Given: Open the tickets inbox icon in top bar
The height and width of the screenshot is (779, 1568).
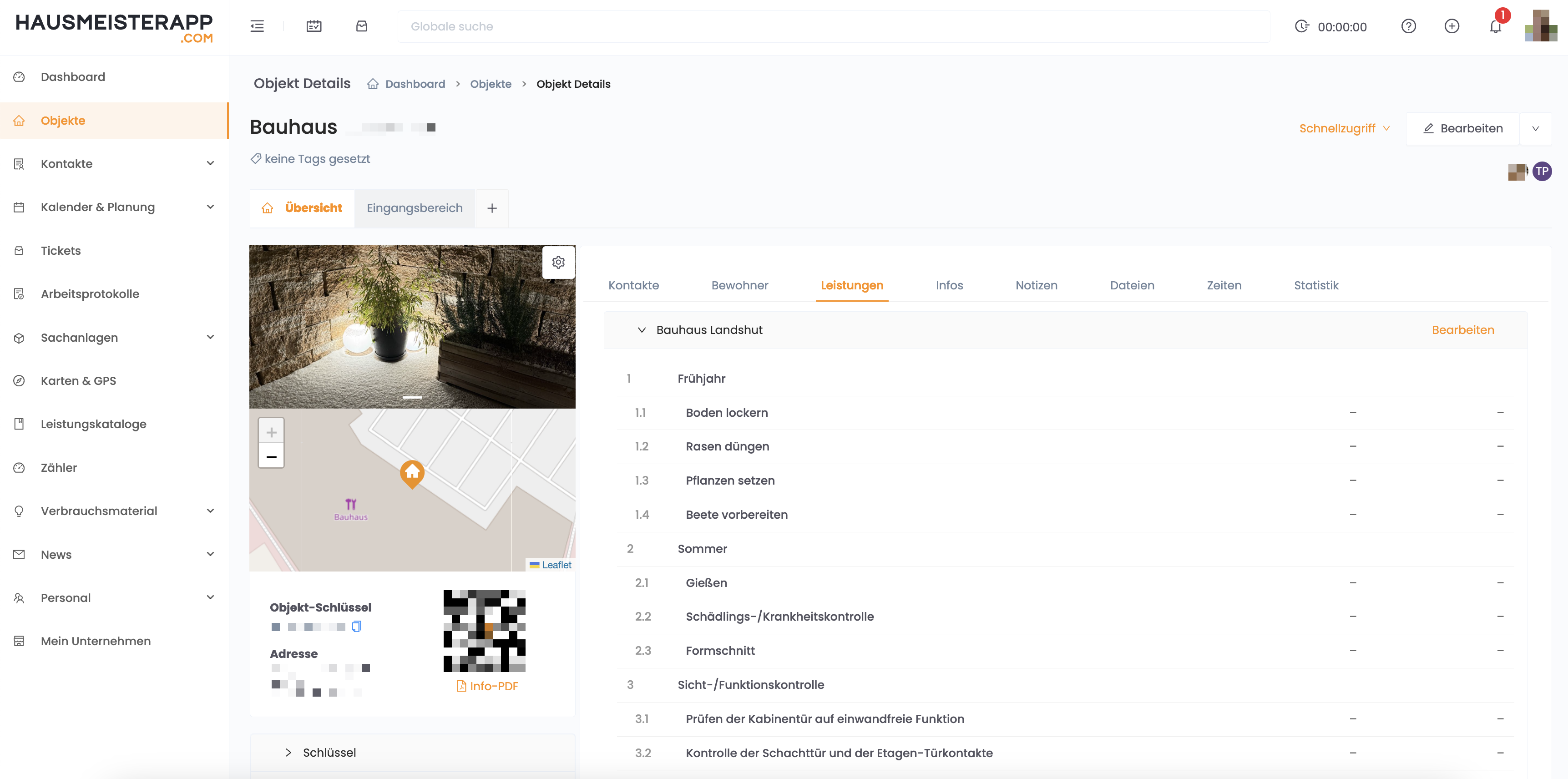Looking at the screenshot, I should [x=362, y=26].
